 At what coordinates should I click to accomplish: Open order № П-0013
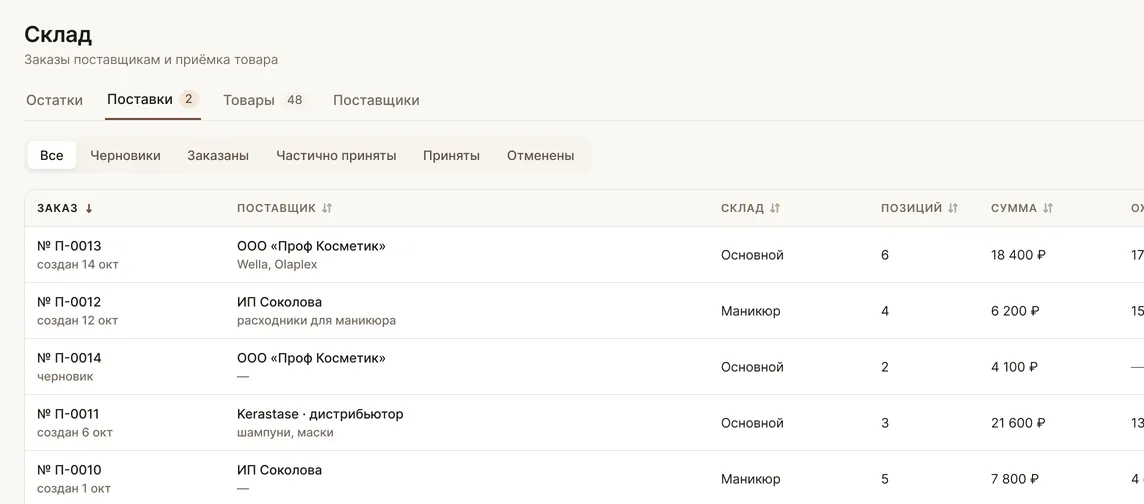[69, 246]
